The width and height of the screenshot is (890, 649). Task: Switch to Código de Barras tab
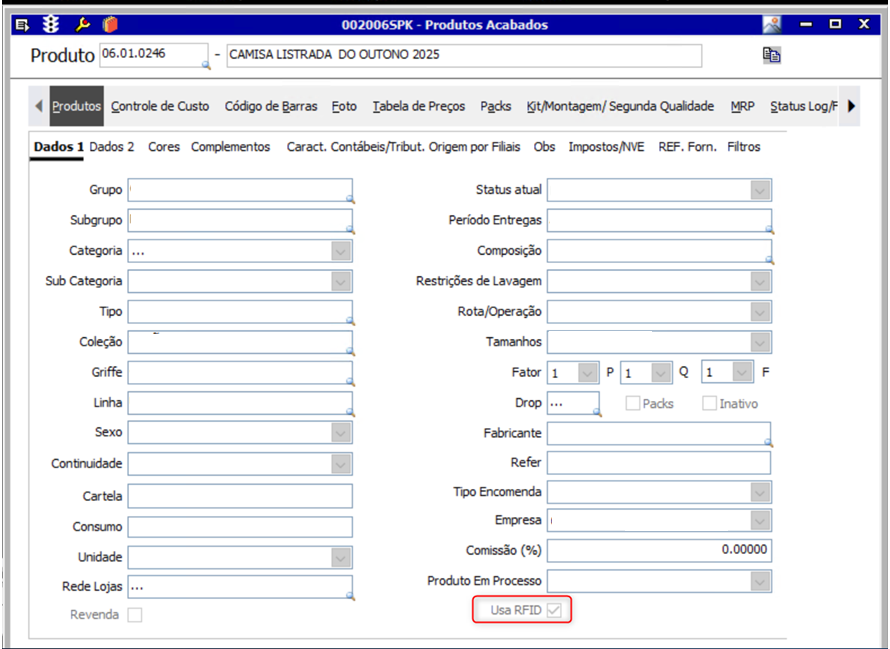tap(271, 106)
